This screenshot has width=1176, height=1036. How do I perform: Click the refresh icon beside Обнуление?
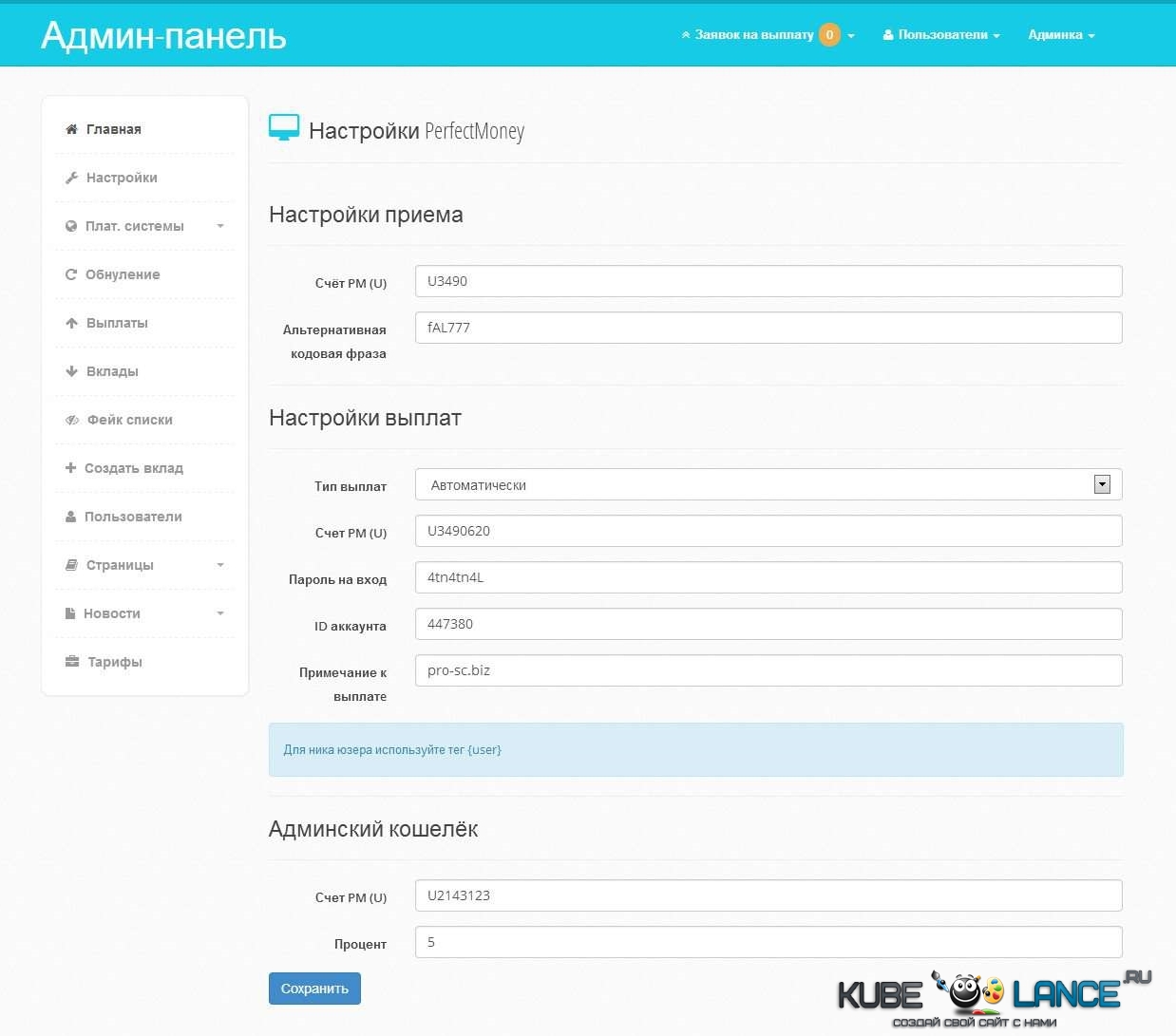71,274
